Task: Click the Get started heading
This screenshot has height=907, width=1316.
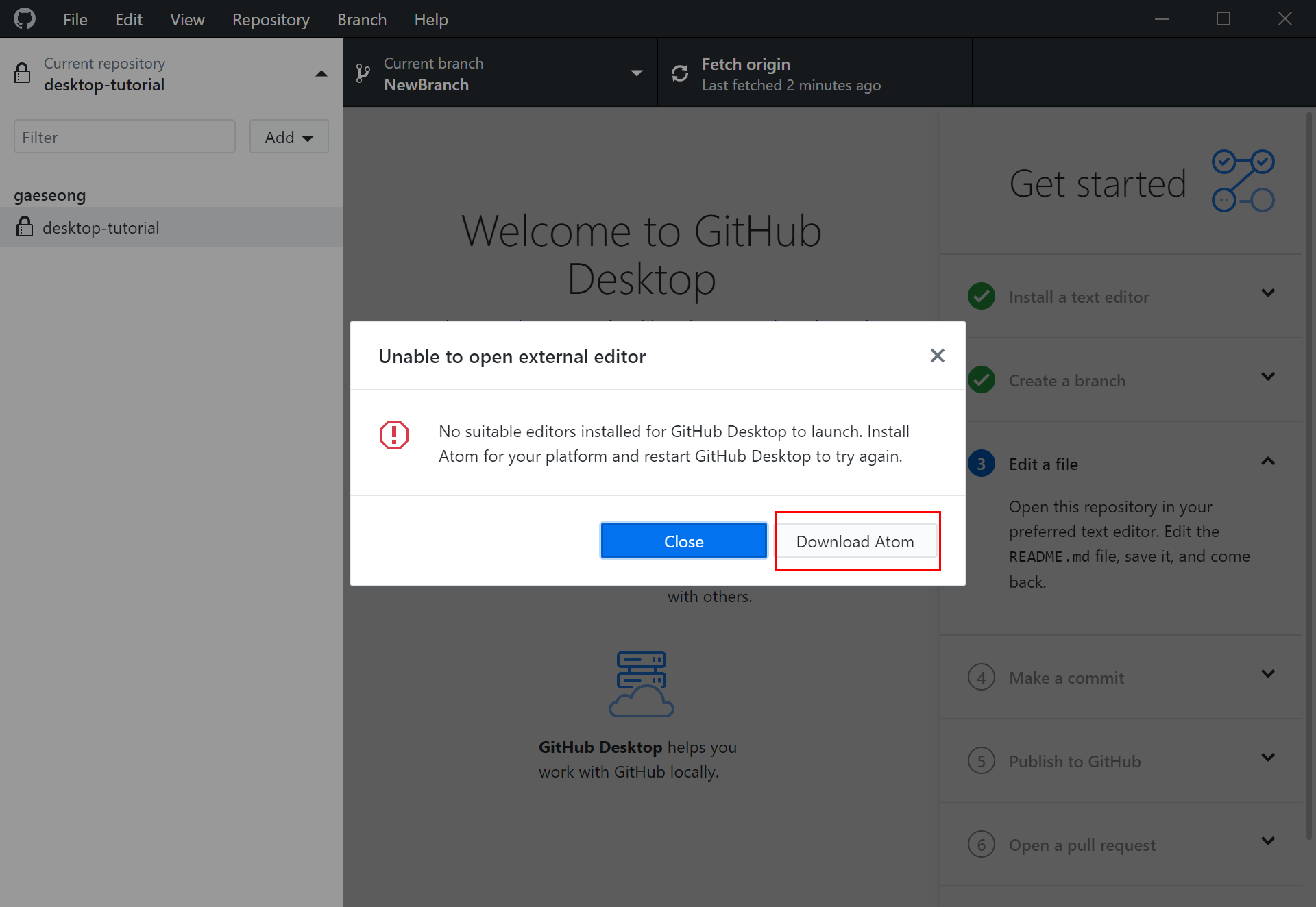Action: tap(1098, 184)
